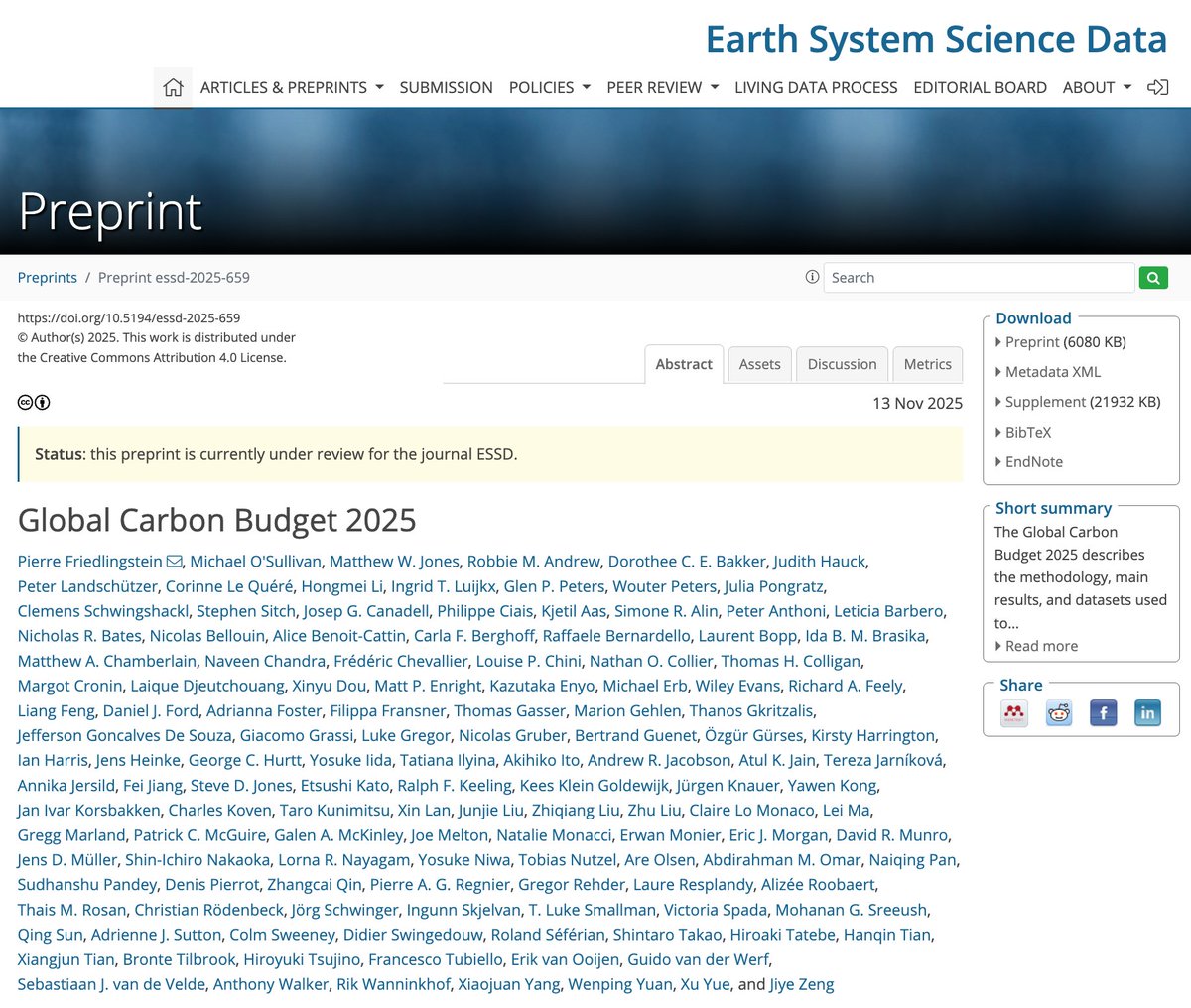Open author Ralph F. Keeling's link
Image resolution: width=1191 pixels, height=1008 pixels.
click(455, 785)
